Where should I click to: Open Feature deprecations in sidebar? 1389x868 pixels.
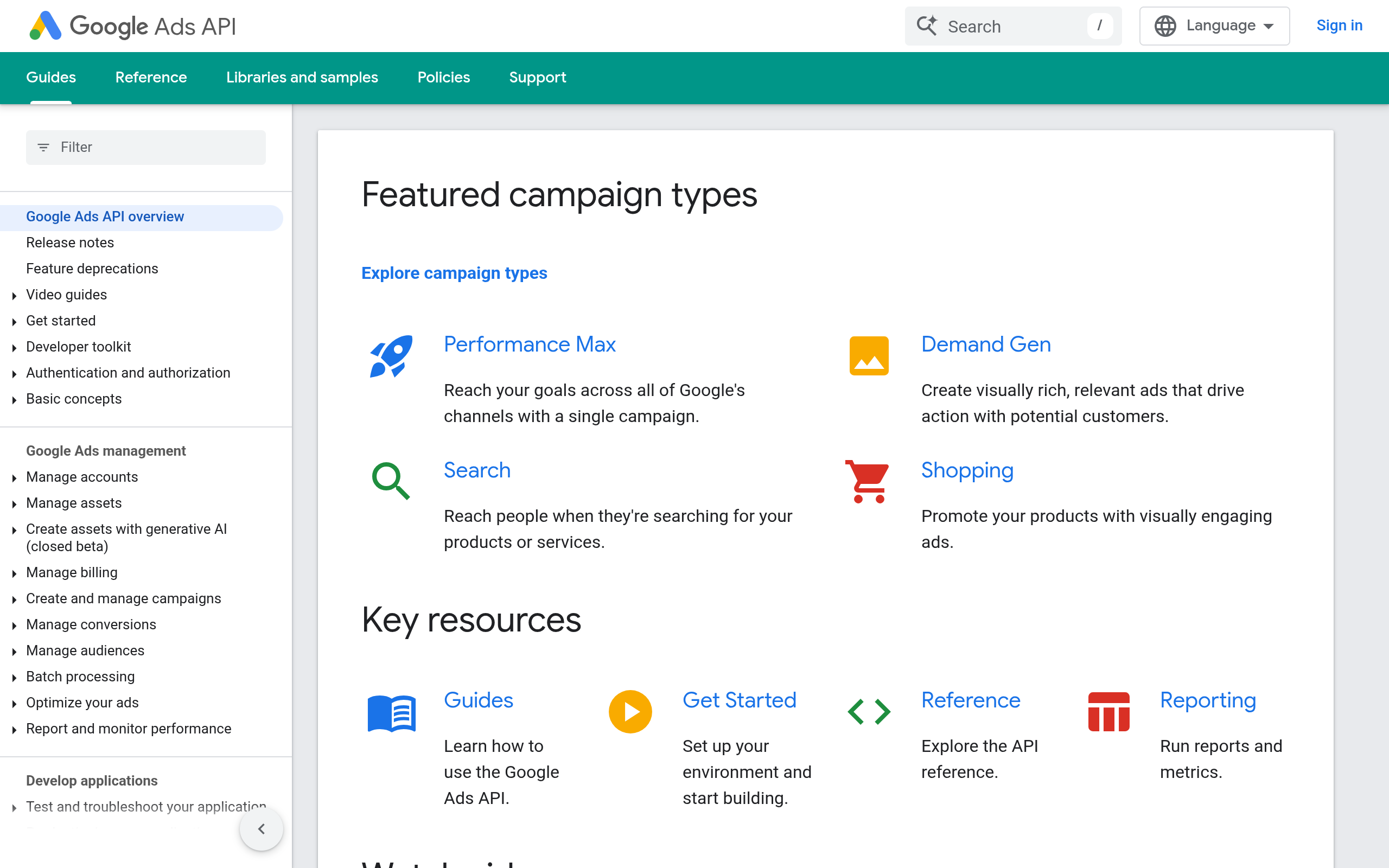(x=92, y=269)
